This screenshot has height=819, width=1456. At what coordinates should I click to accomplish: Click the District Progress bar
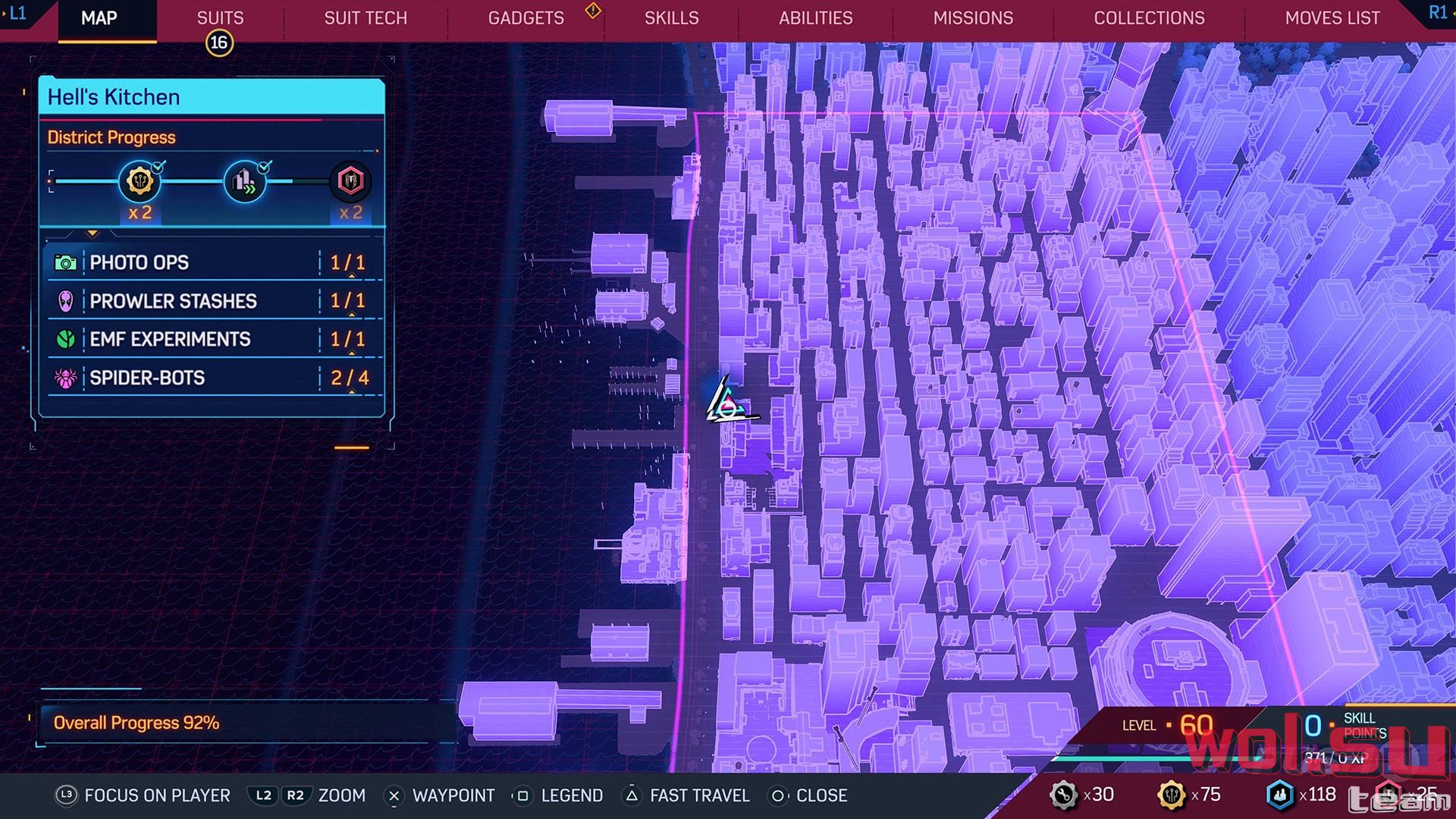click(x=211, y=182)
